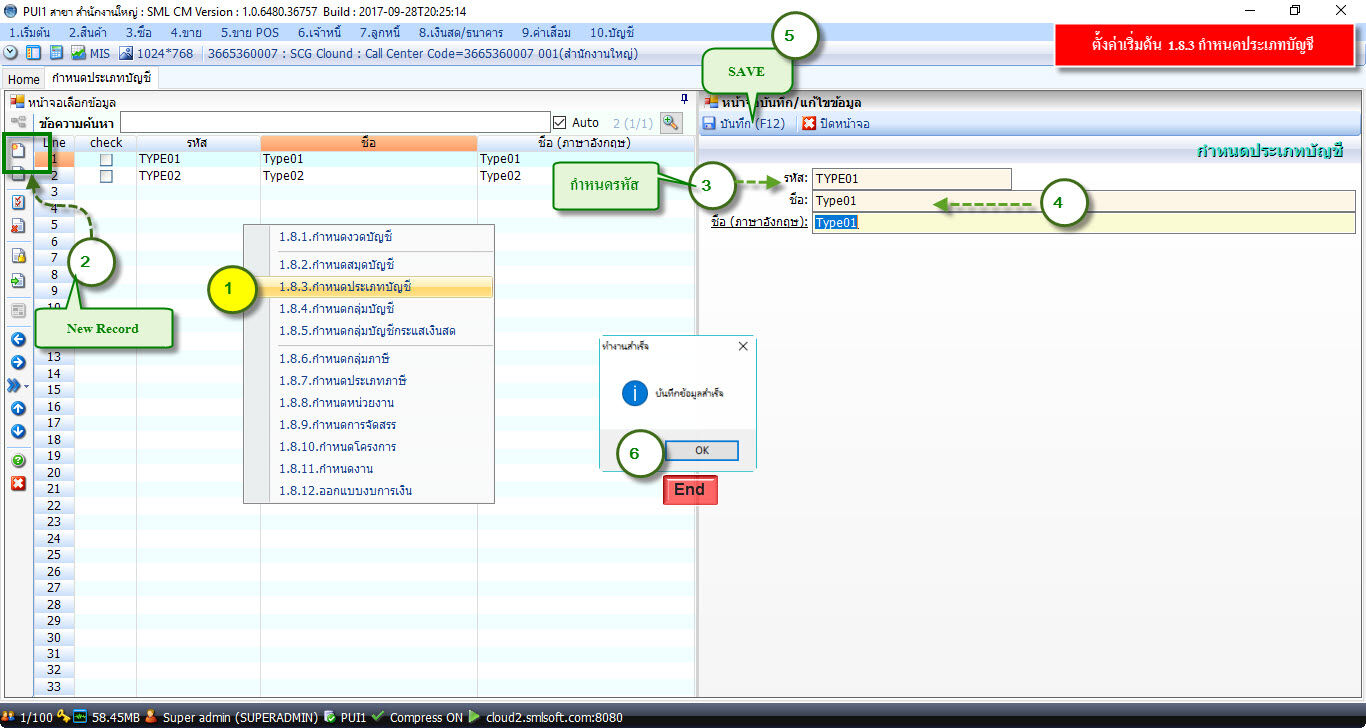Sort by the ชื่อ column header
This screenshot has height=728, width=1366.
tap(369, 143)
